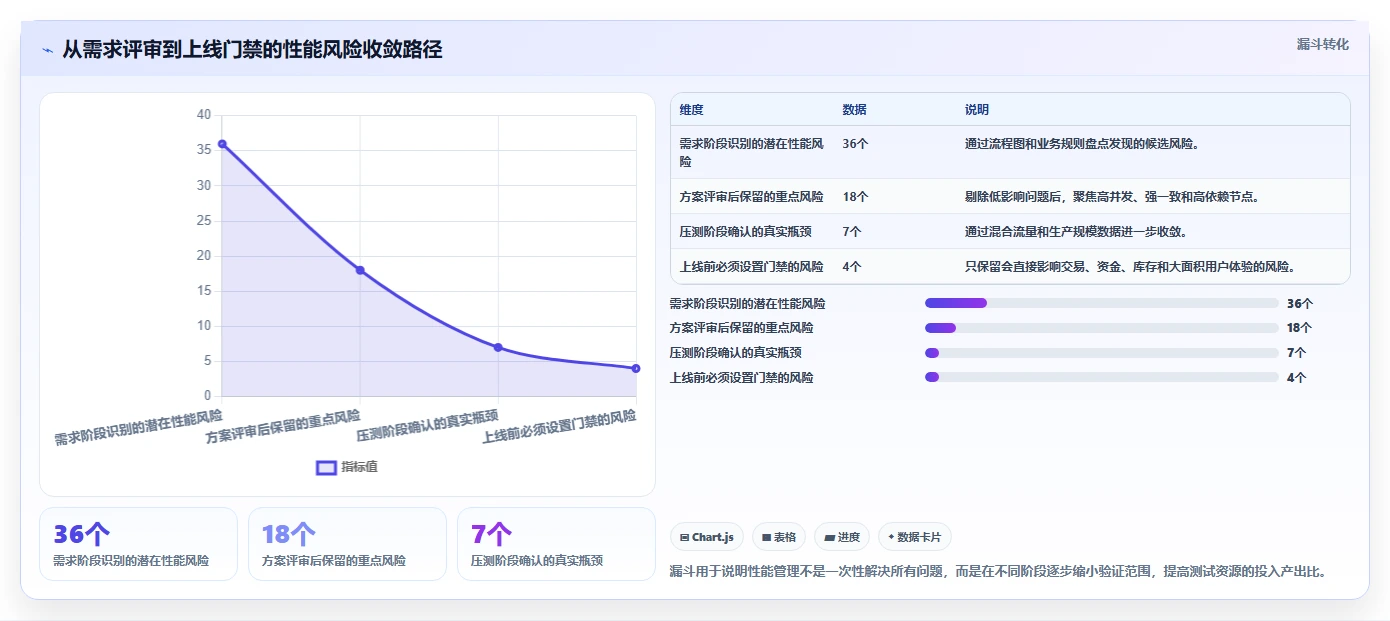1390x621 pixels.
Task: Click the 7个 cell in the table
Action: [852, 232]
